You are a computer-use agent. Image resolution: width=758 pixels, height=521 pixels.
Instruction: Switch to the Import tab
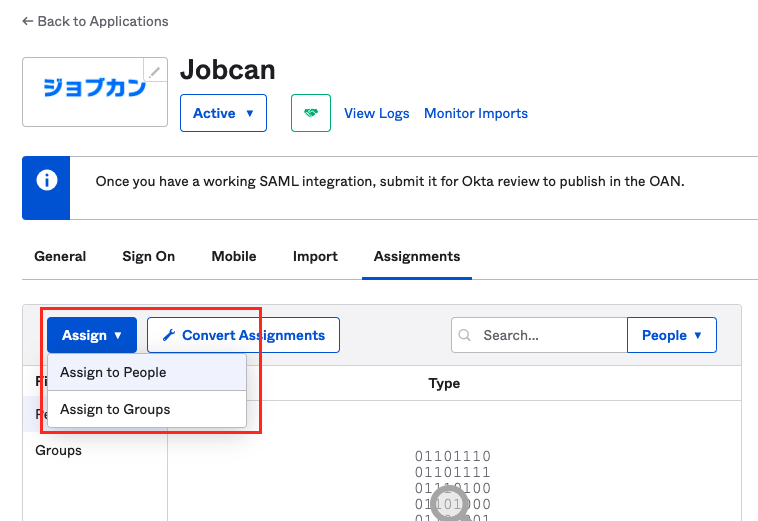coord(315,256)
